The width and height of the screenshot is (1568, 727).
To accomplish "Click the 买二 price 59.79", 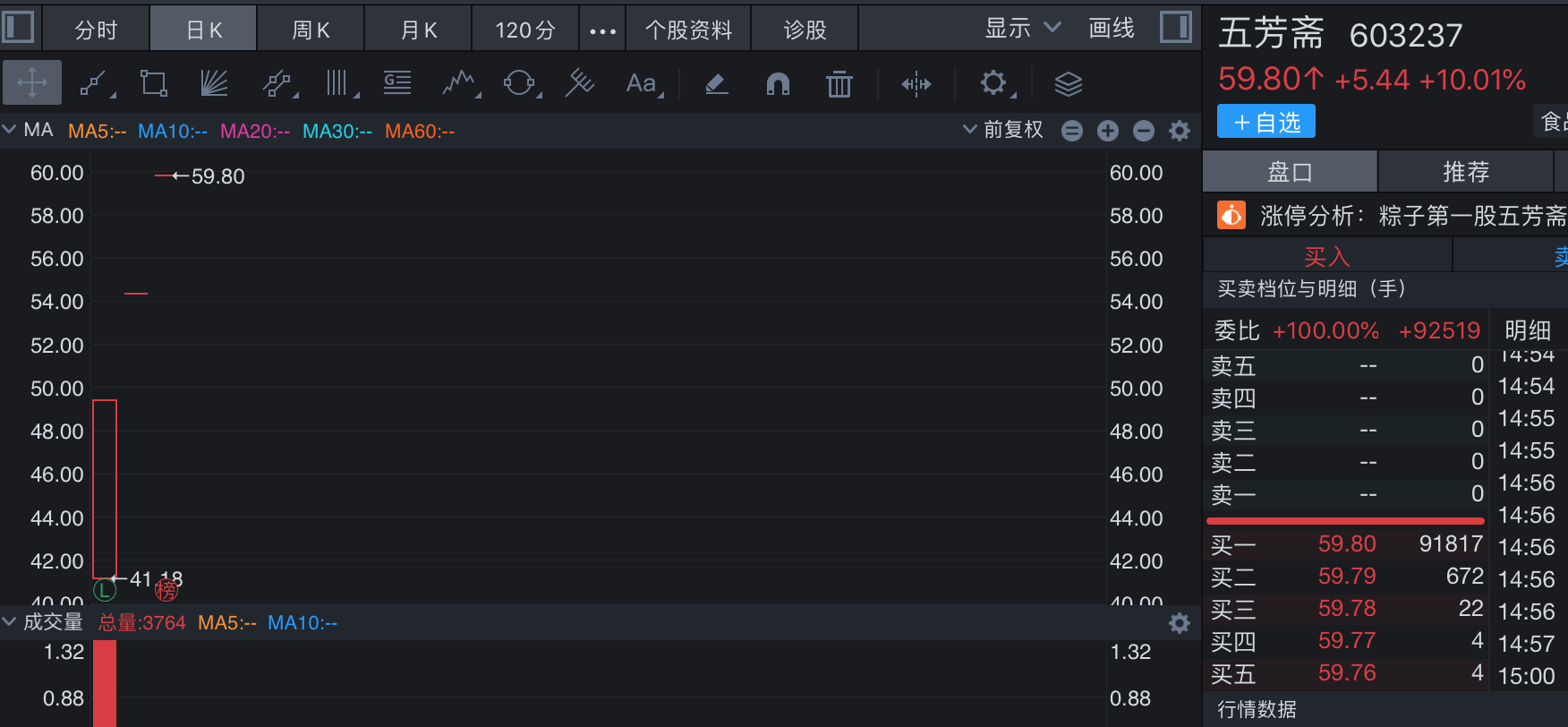I will coord(1347,576).
